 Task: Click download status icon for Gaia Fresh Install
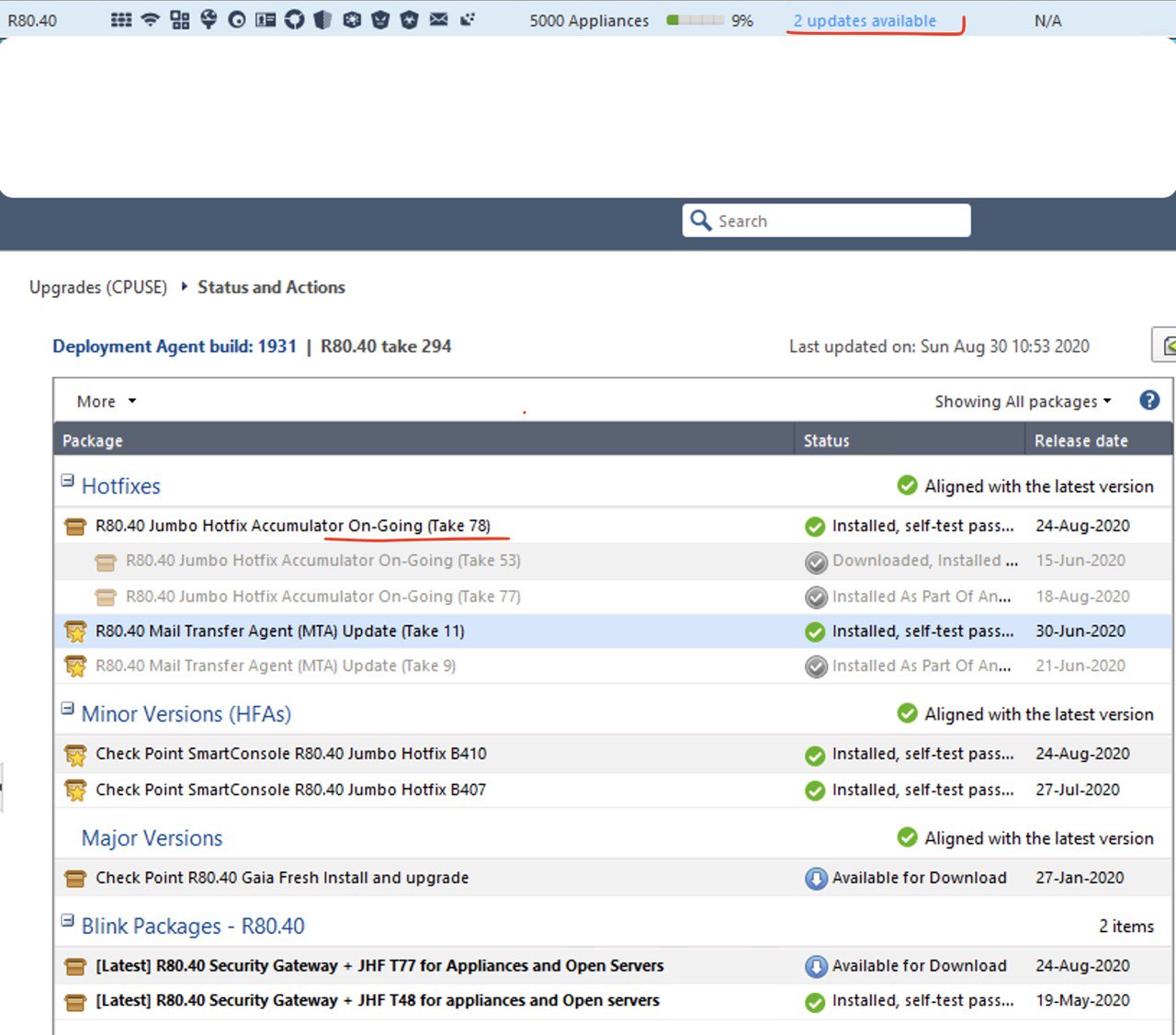(x=816, y=879)
